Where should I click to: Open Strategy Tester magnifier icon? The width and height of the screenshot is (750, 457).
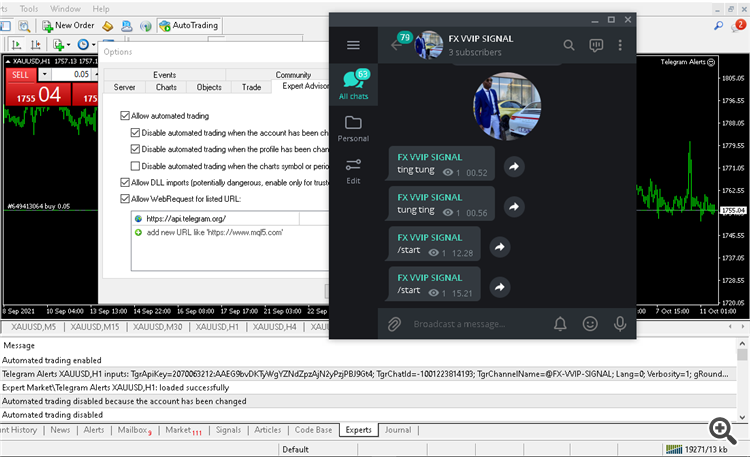point(24,26)
